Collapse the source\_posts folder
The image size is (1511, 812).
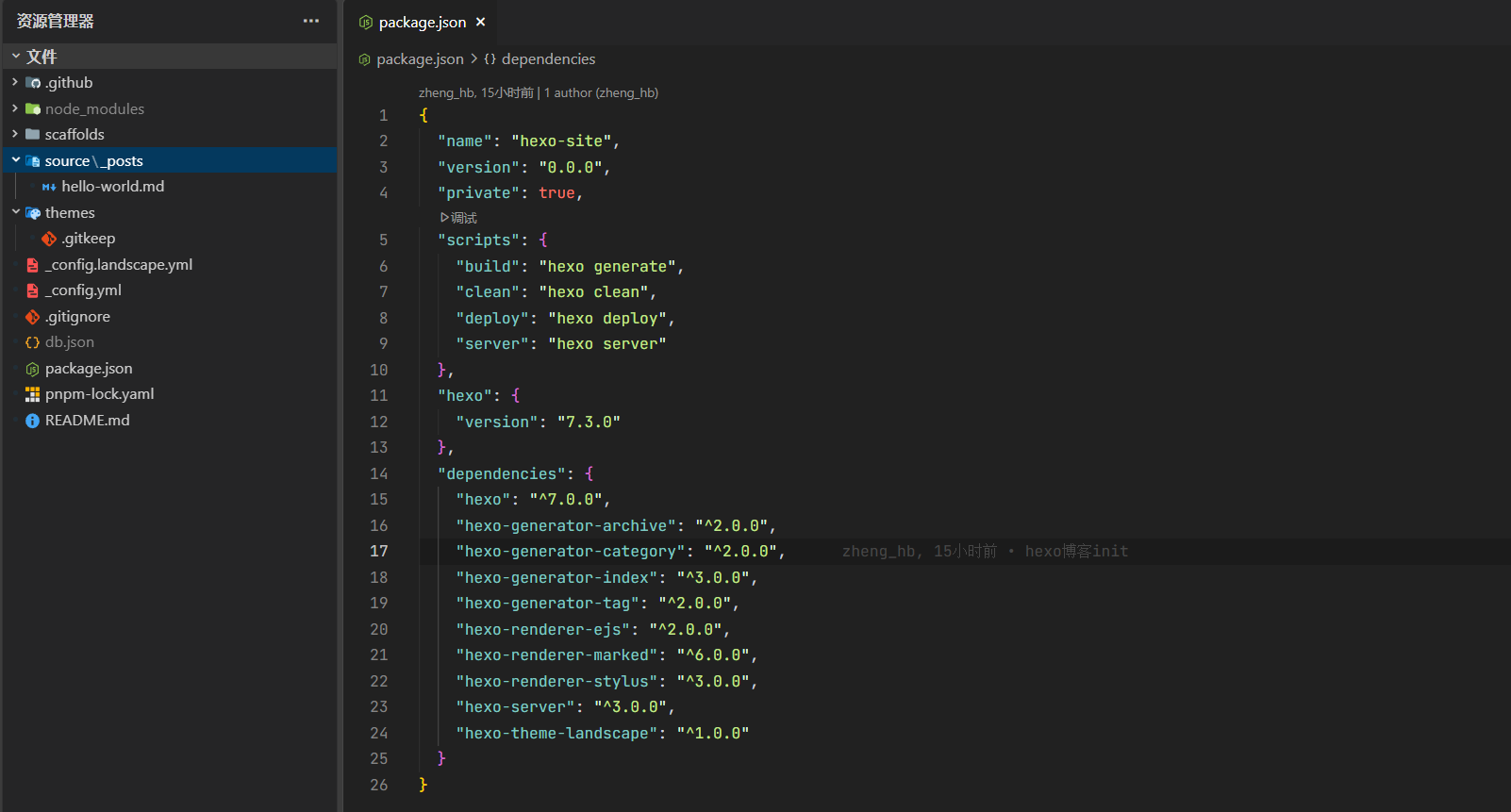pyautogui.click(x=15, y=160)
